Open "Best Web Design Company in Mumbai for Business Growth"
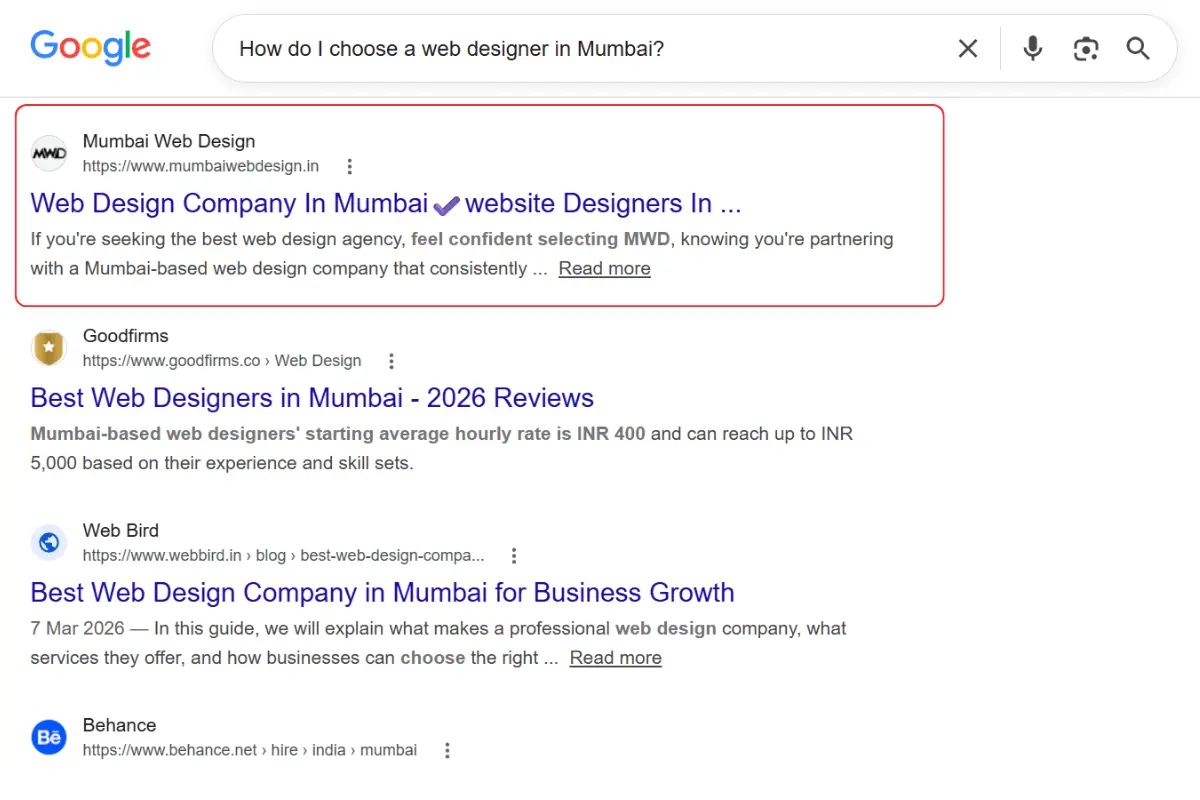Screen dimensions: 1200x800 tap(382, 592)
